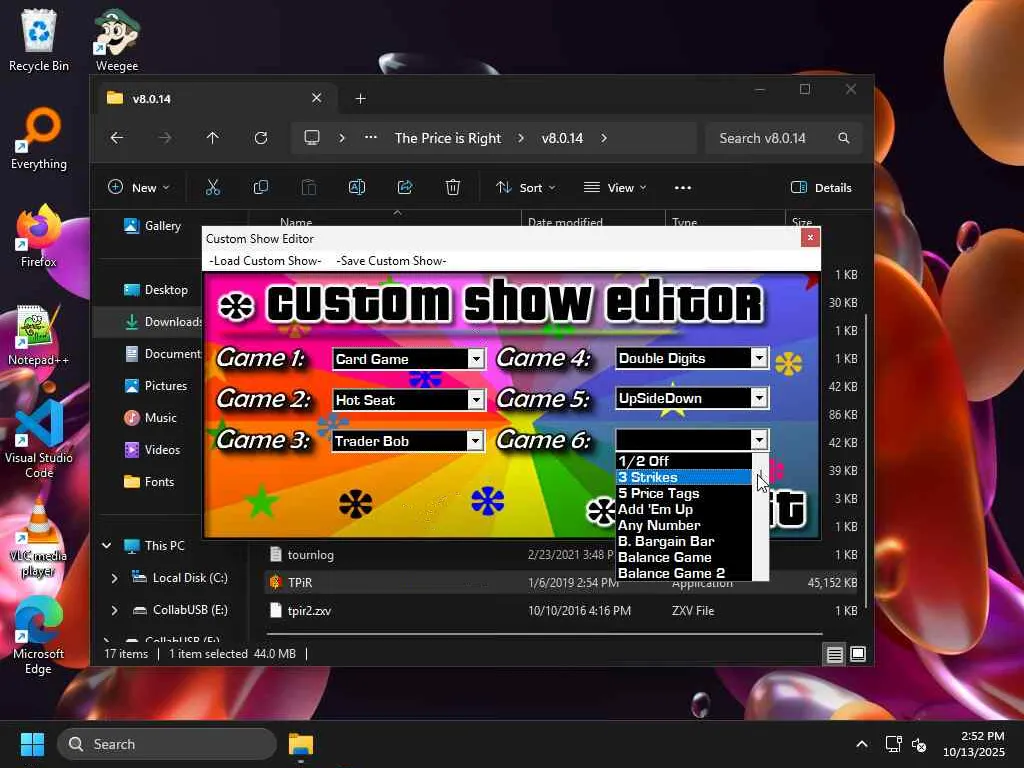The height and width of the screenshot is (768, 1024).
Task: Switch Explorer to large thumbnails view
Action: [x=858, y=654]
